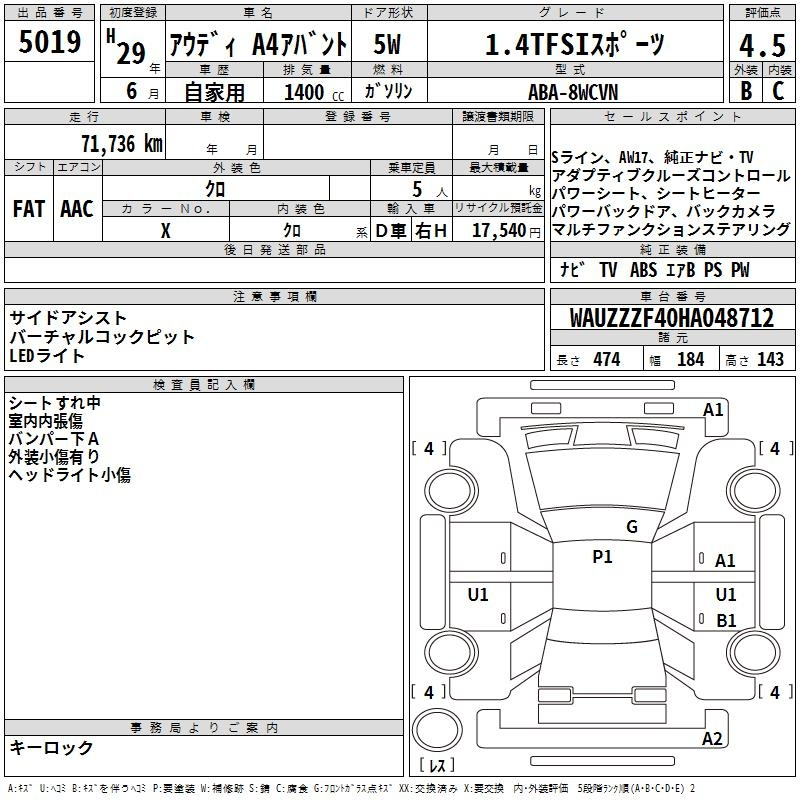
Task: Click the interior grade C cell
Action: click(x=778, y=91)
